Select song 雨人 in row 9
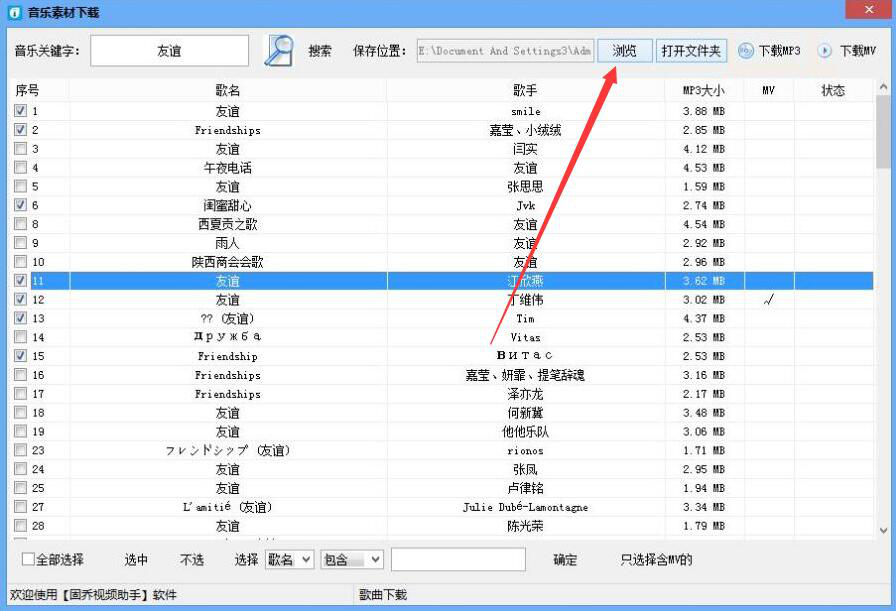 [227, 243]
